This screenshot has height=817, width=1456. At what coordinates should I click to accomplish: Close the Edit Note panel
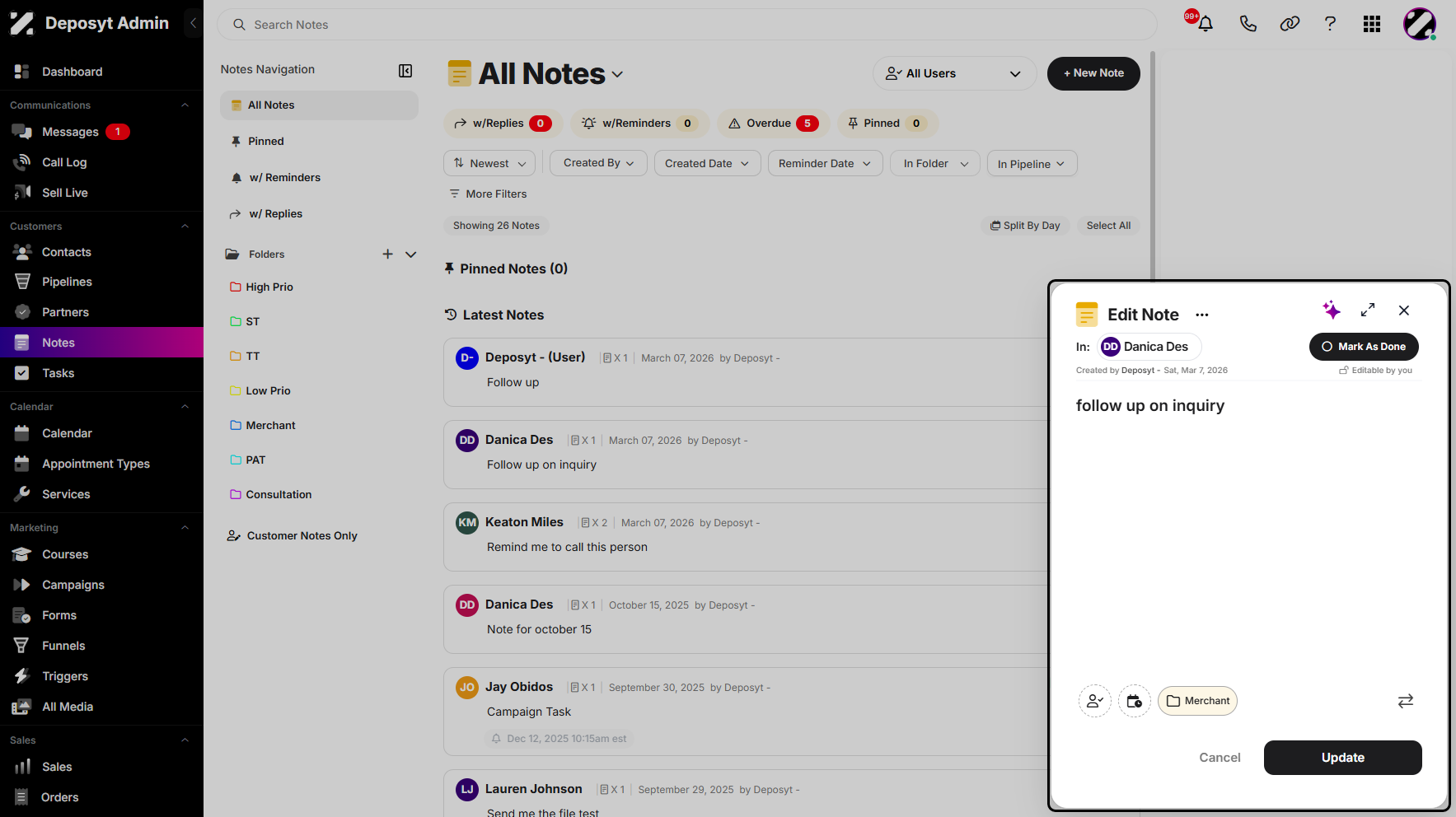(1404, 310)
